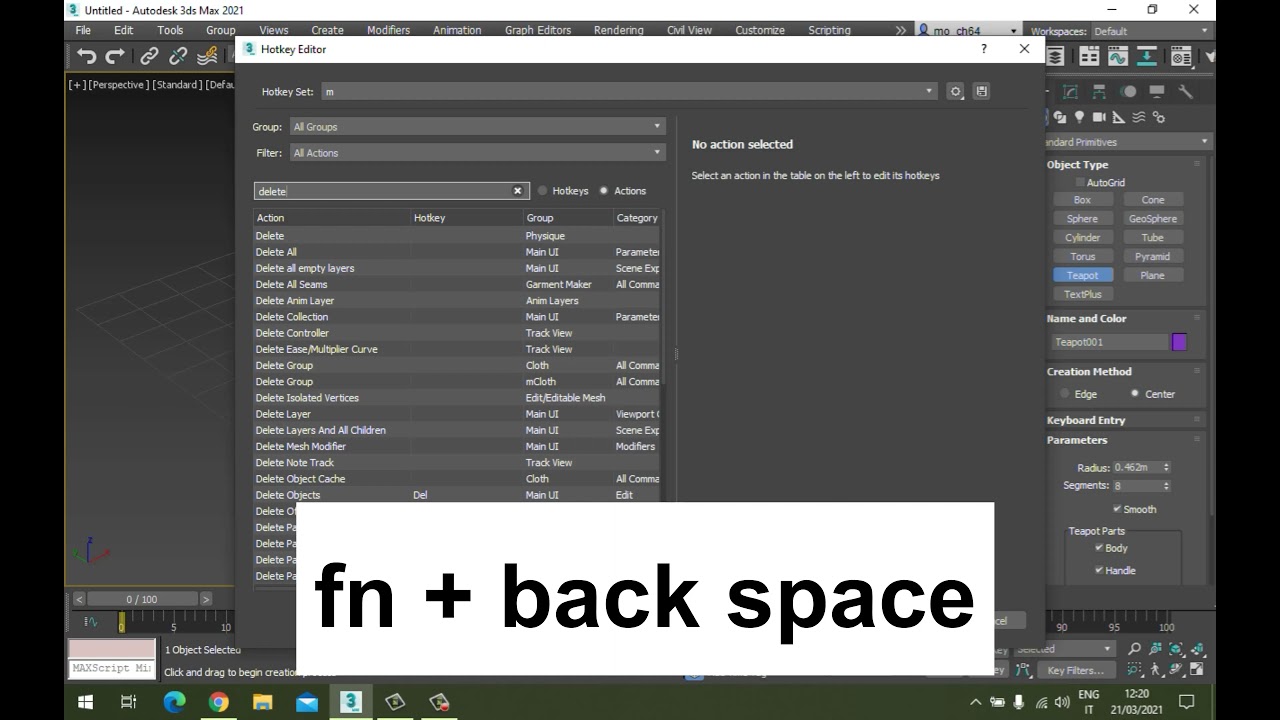The width and height of the screenshot is (1280, 720).
Task: Select the Link tool icon
Action: coord(149,56)
